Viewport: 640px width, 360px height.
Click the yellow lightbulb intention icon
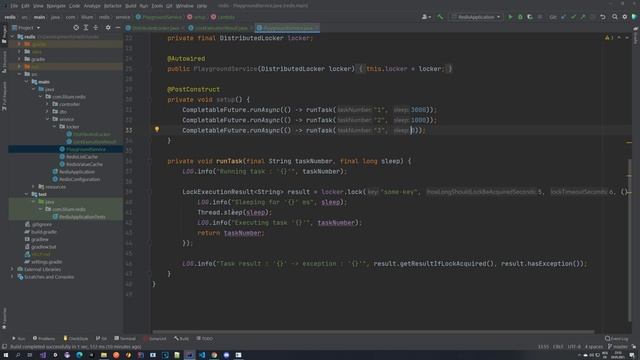point(157,129)
